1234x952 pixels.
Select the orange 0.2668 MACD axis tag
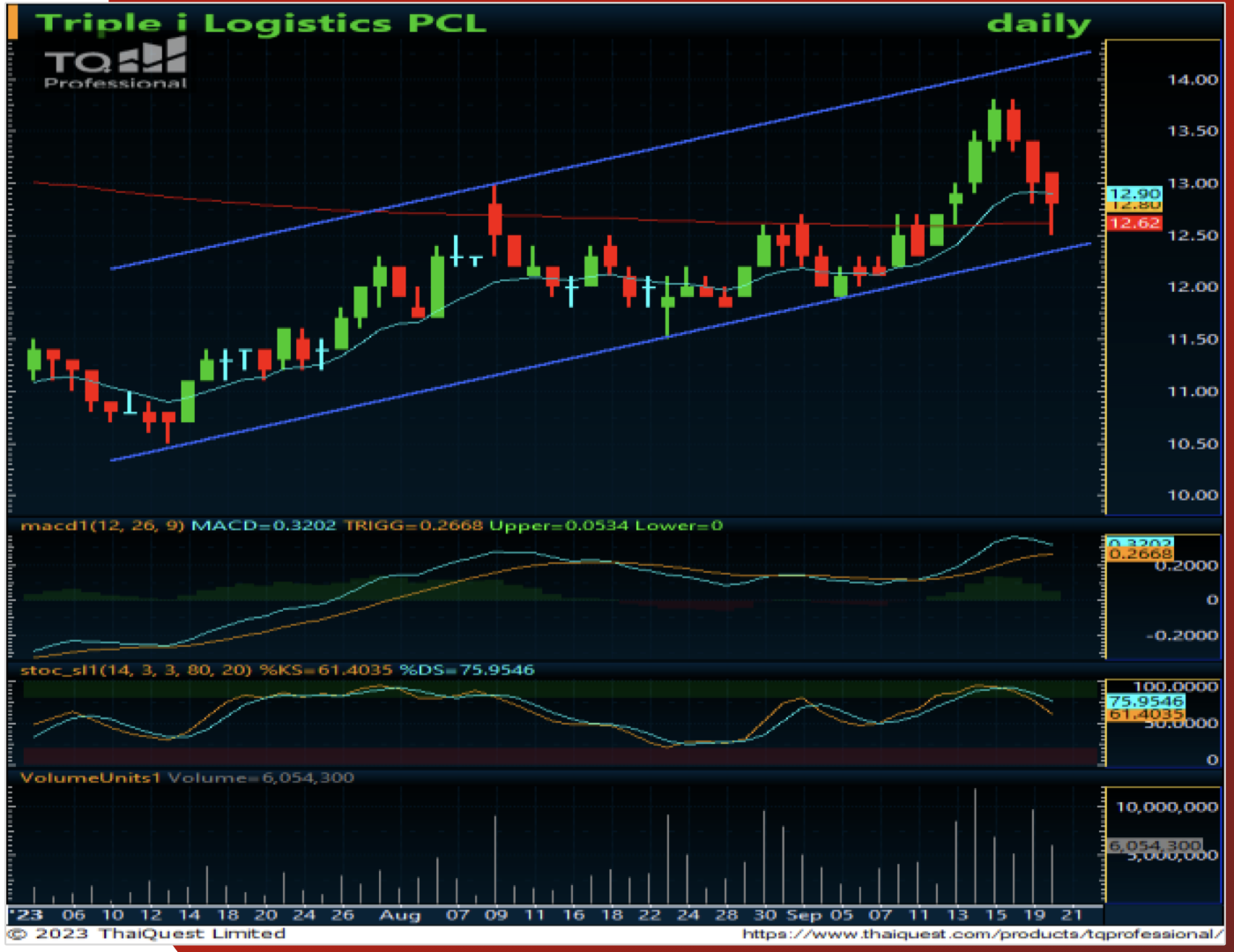click(x=1141, y=554)
